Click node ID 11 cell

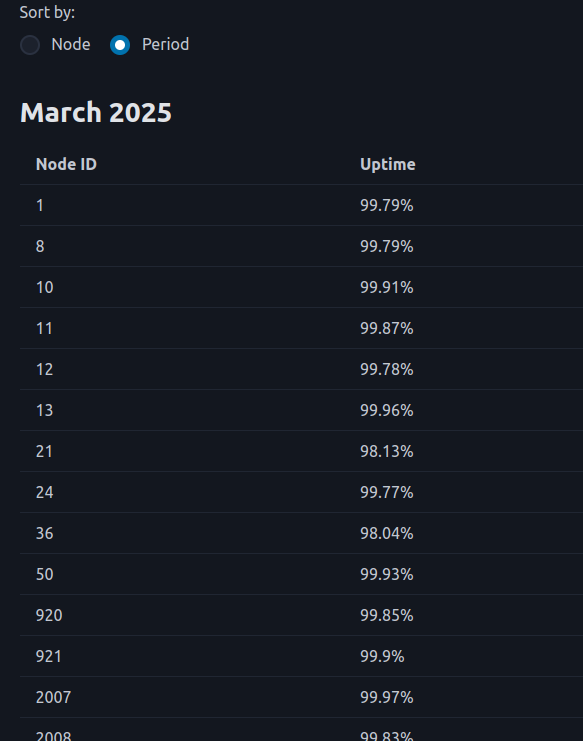44,328
